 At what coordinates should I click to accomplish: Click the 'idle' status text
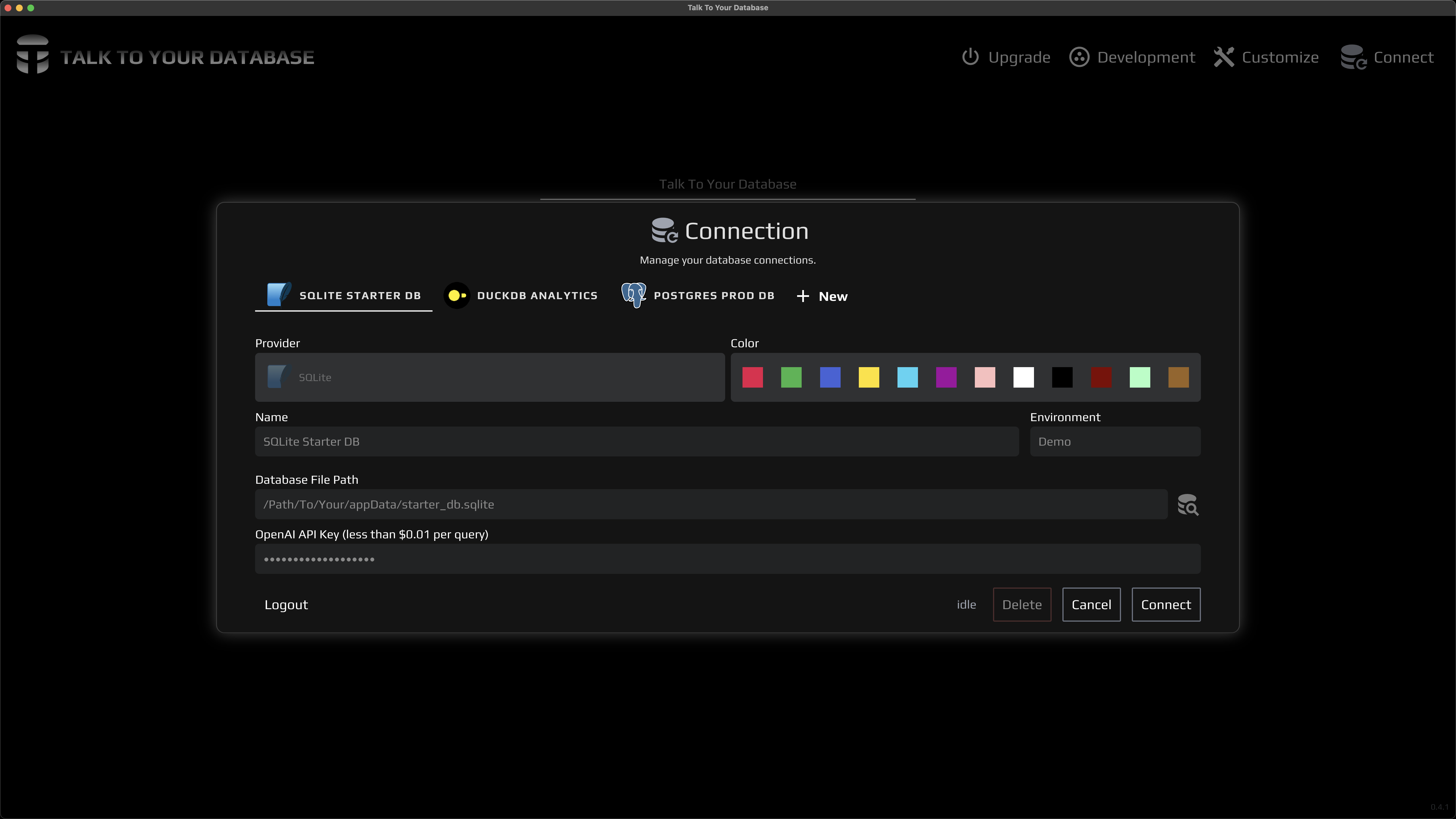pyautogui.click(x=966, y=605)
